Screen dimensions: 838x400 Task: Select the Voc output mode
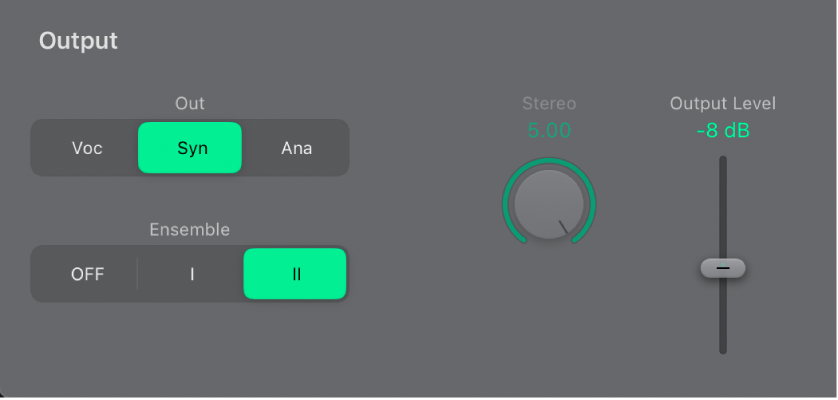87,148
